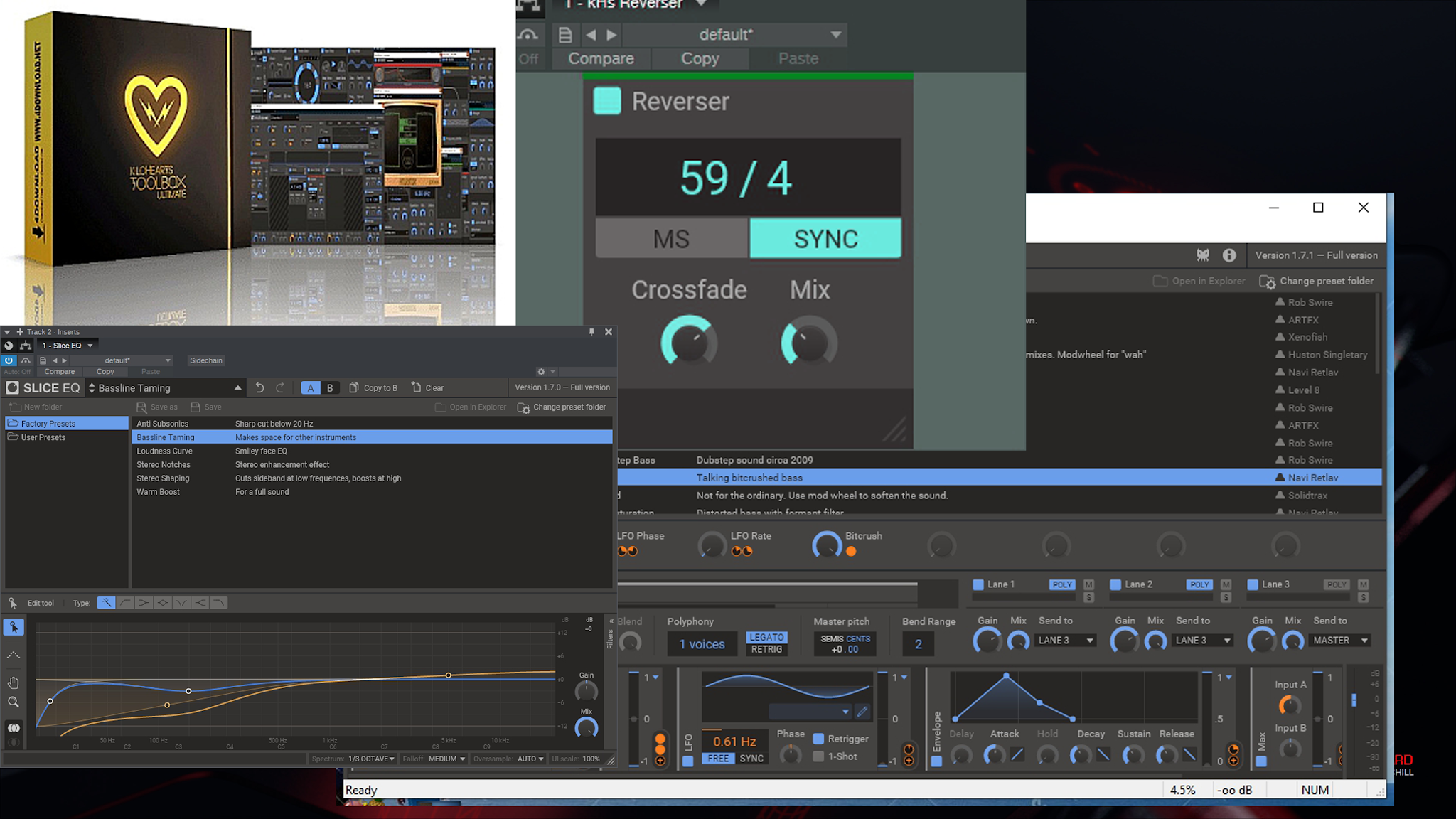Select the magnifier zoom tool in EQ

click(14, 702)
